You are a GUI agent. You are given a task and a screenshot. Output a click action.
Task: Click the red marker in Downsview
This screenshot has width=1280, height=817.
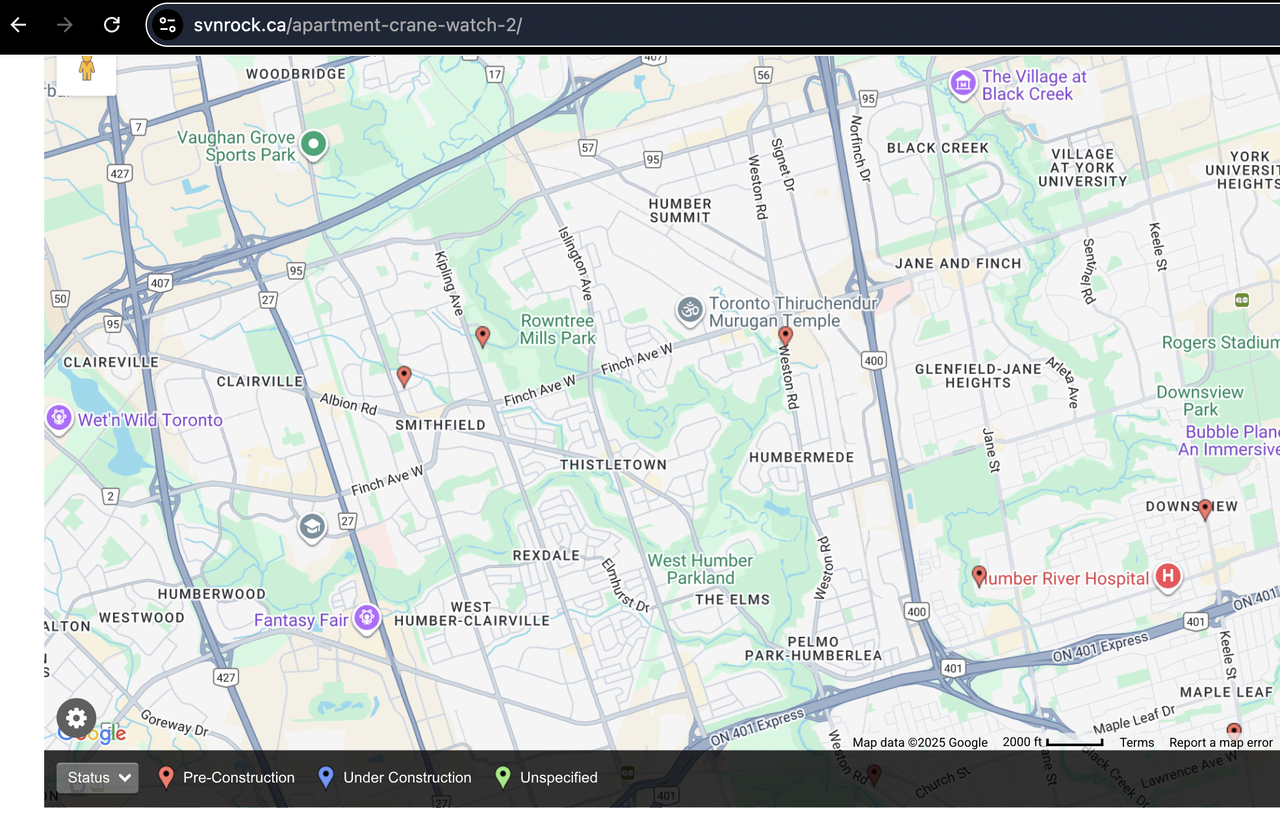(1205, 509)
